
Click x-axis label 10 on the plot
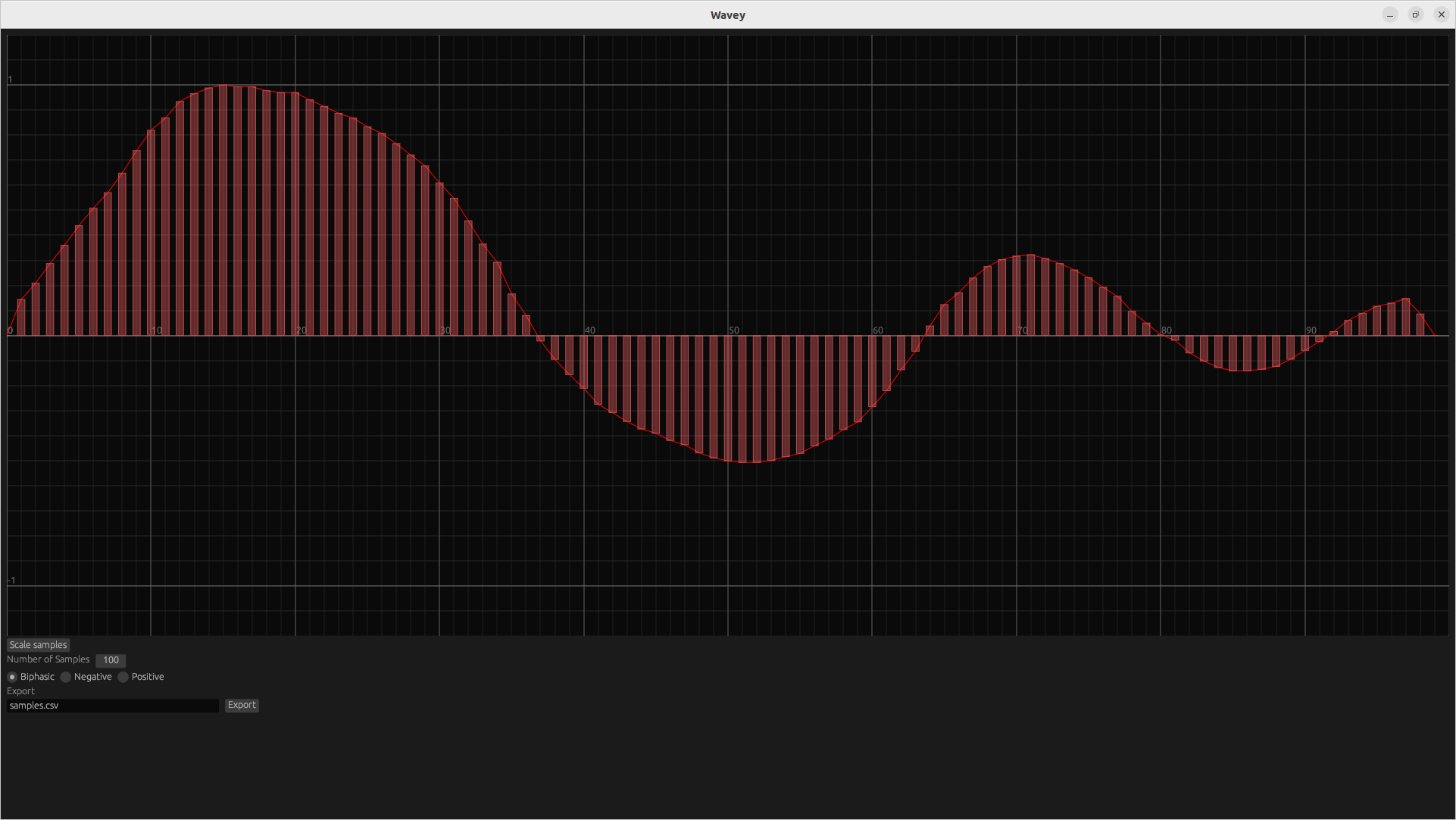coord(157,330)
